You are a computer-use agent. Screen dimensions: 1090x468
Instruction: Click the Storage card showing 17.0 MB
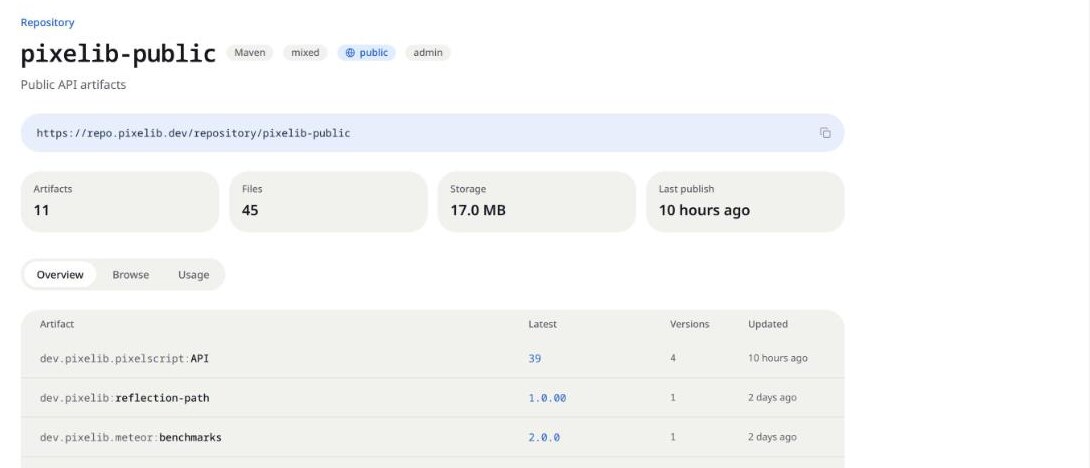pyautogui.click(x=537, y=202)
